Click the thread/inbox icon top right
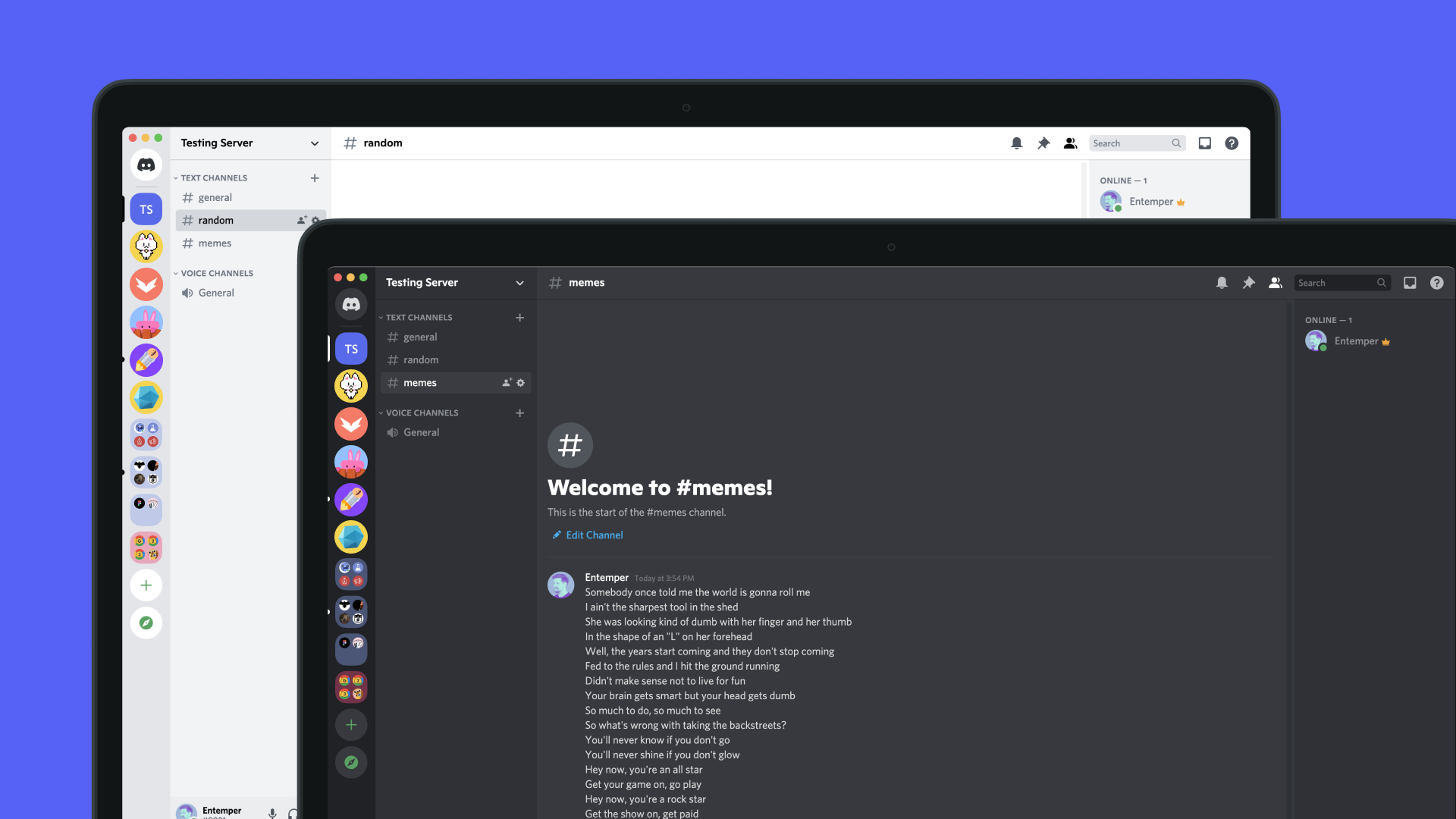The height and width of the screenshot is (819, 1456). [1409, 282]
